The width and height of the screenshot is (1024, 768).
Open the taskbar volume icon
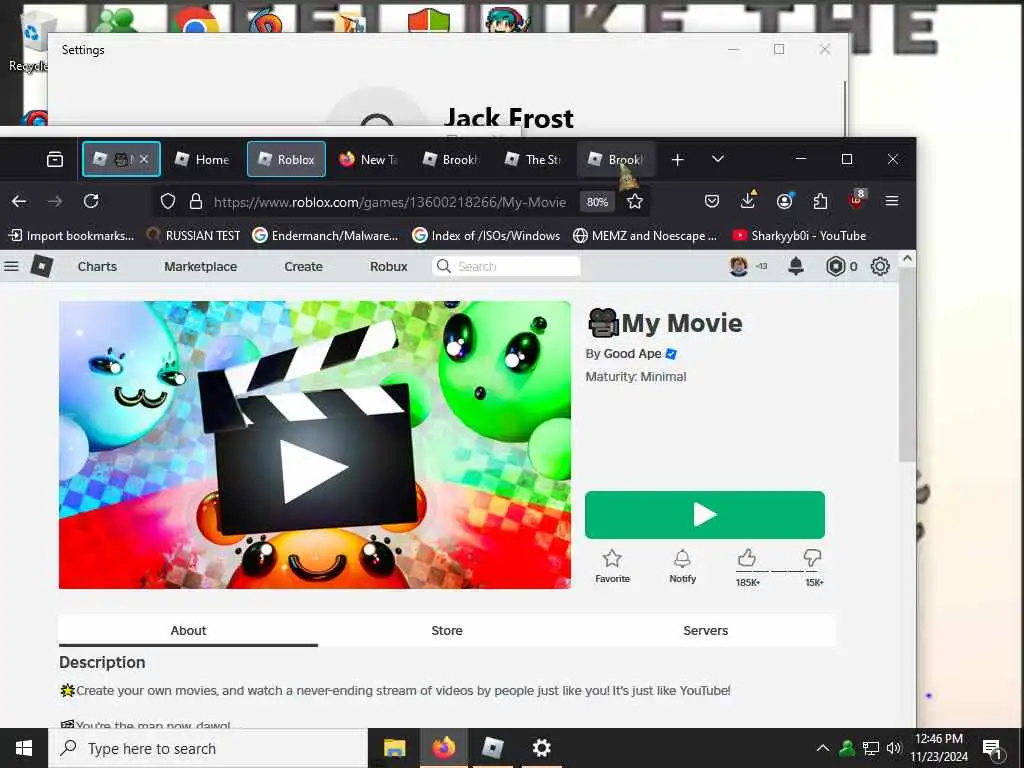pyautogui.click(x=893, y=748)
